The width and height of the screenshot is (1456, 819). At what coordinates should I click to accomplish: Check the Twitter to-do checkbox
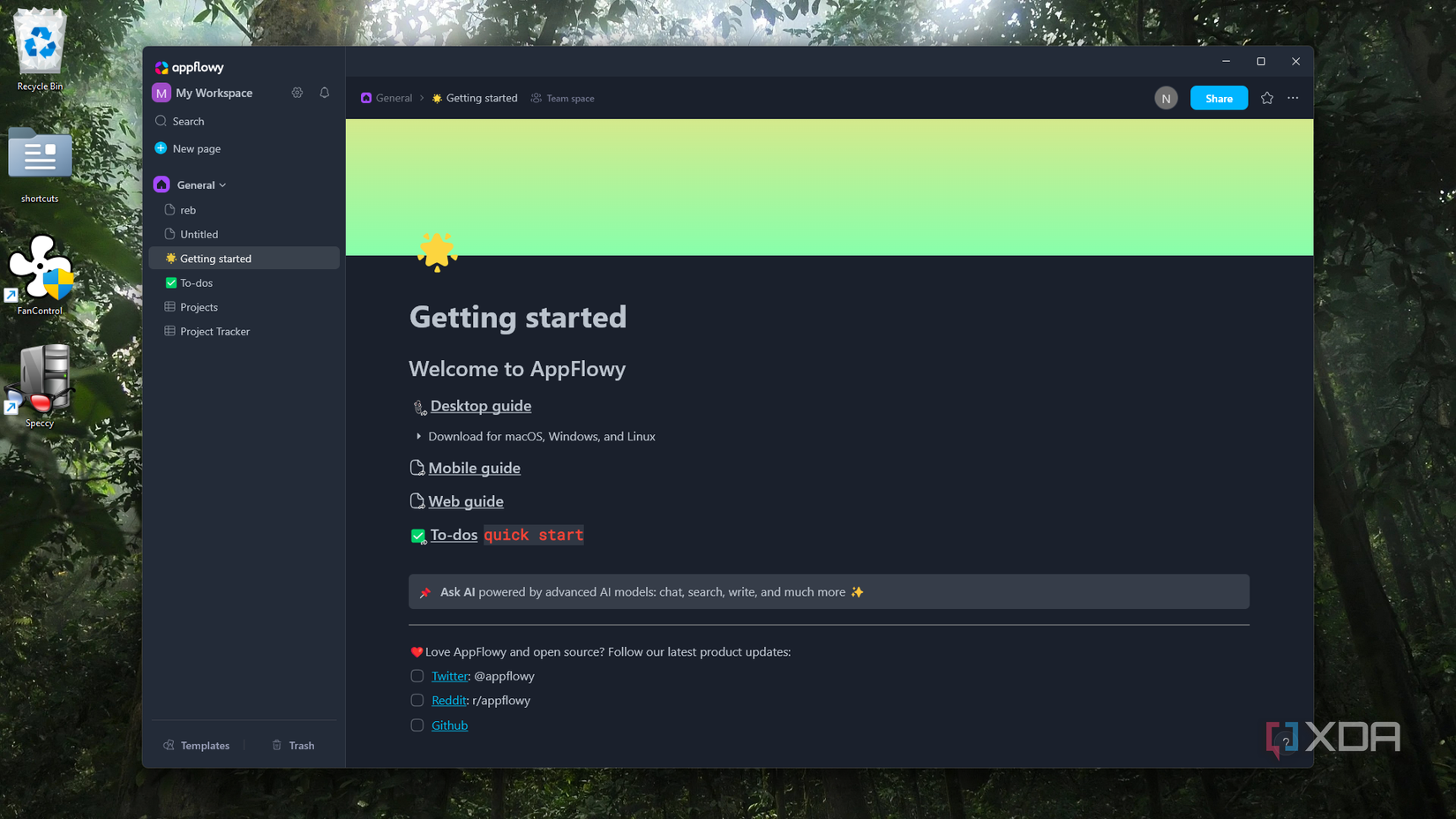tap(417, 676)
